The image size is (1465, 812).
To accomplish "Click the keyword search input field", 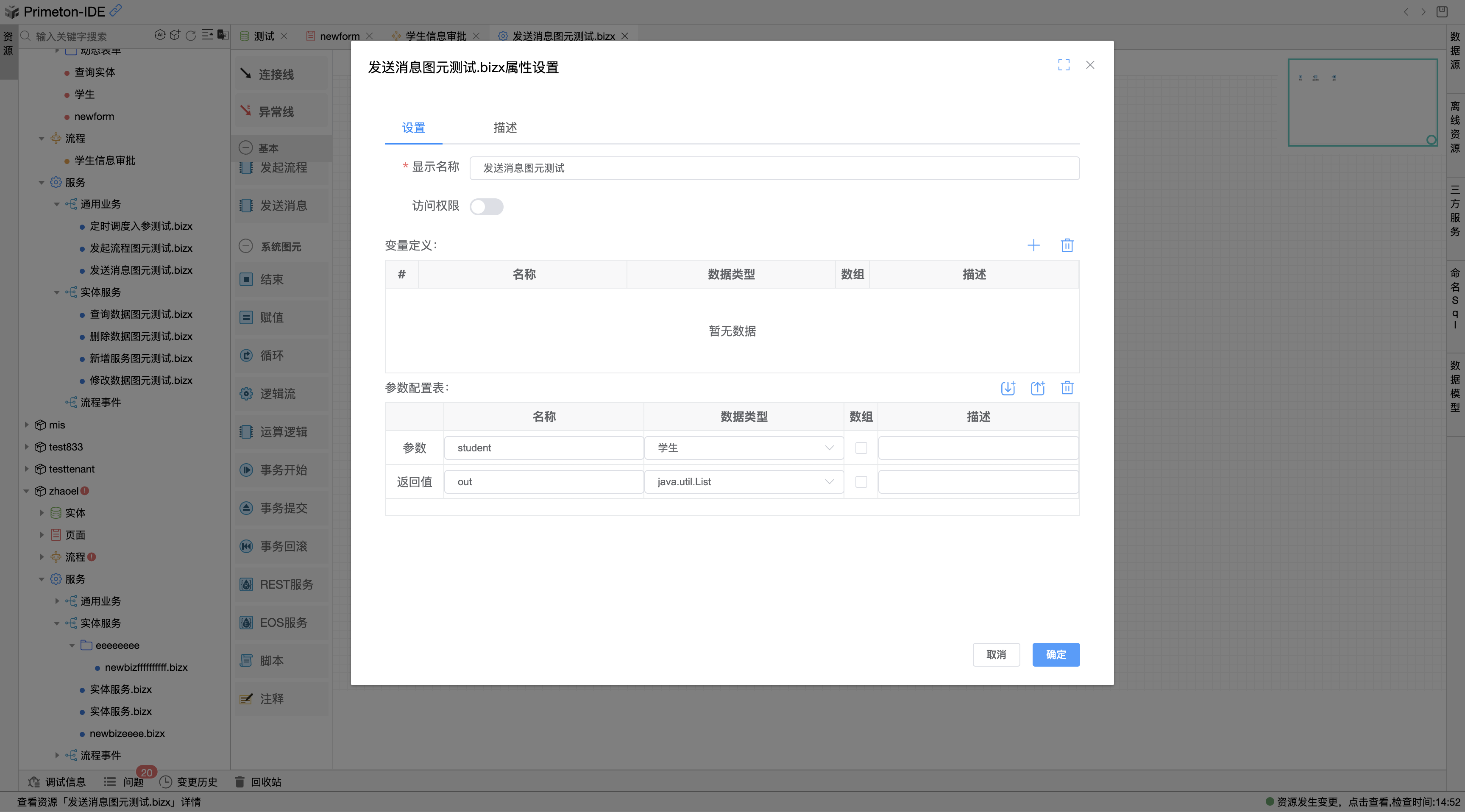I will point(85,36).
